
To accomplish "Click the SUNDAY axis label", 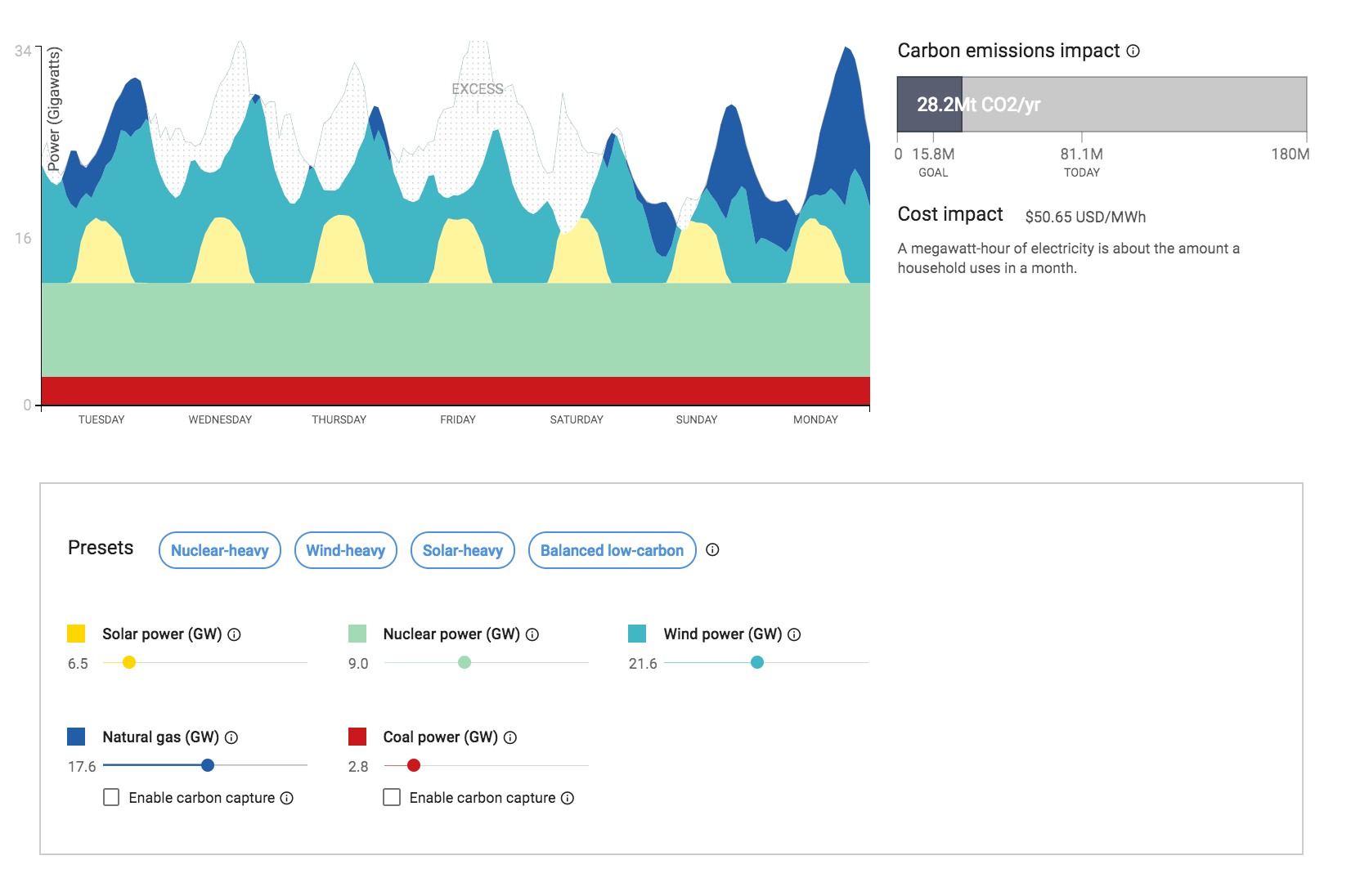I will (697, 419).
